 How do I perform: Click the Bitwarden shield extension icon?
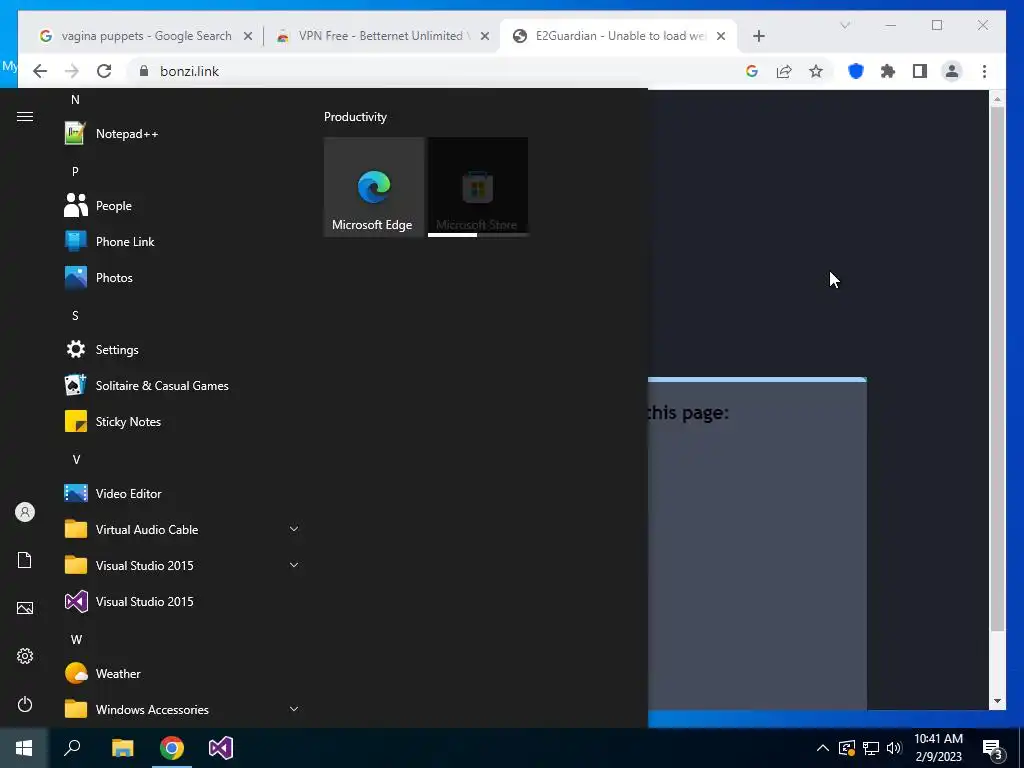pyautogui.click(x=856, y=71)
